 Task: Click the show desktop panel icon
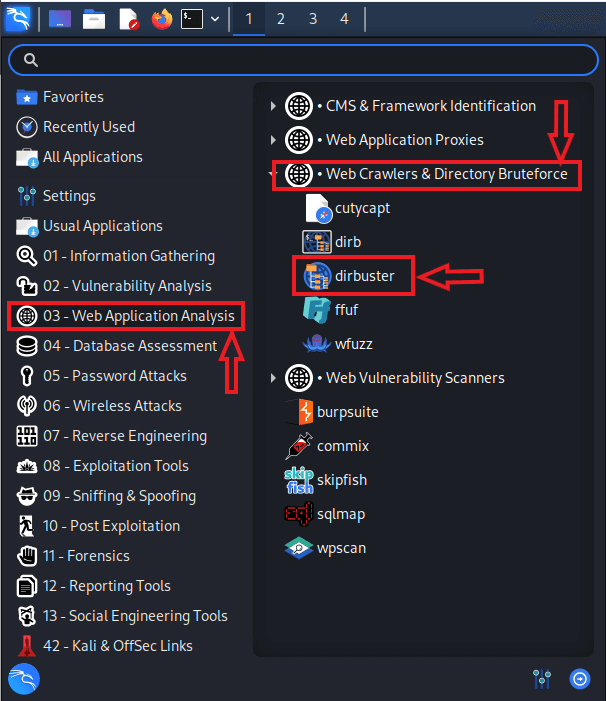60,19
